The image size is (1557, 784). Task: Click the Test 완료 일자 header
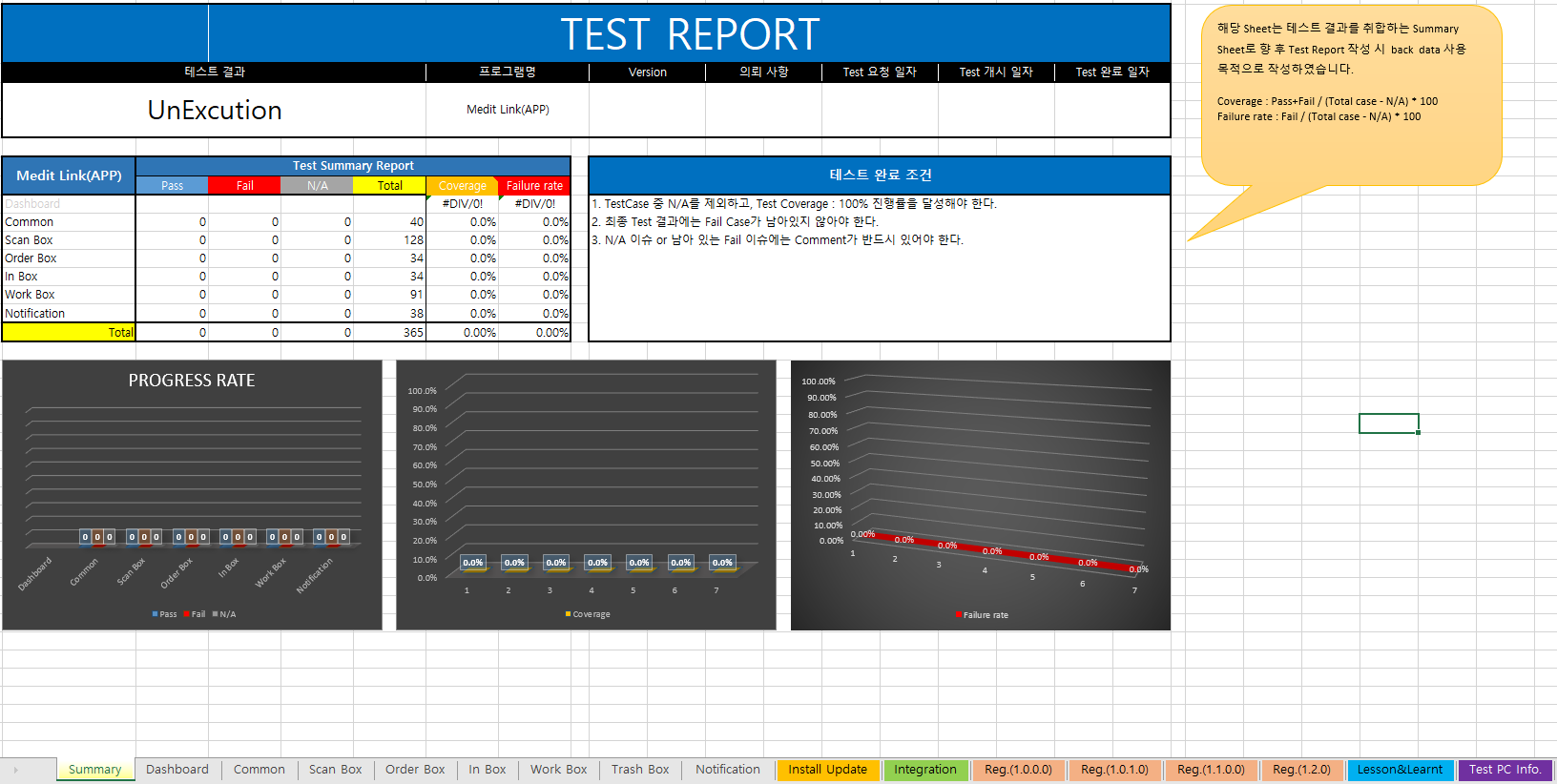pos(1112,72)
